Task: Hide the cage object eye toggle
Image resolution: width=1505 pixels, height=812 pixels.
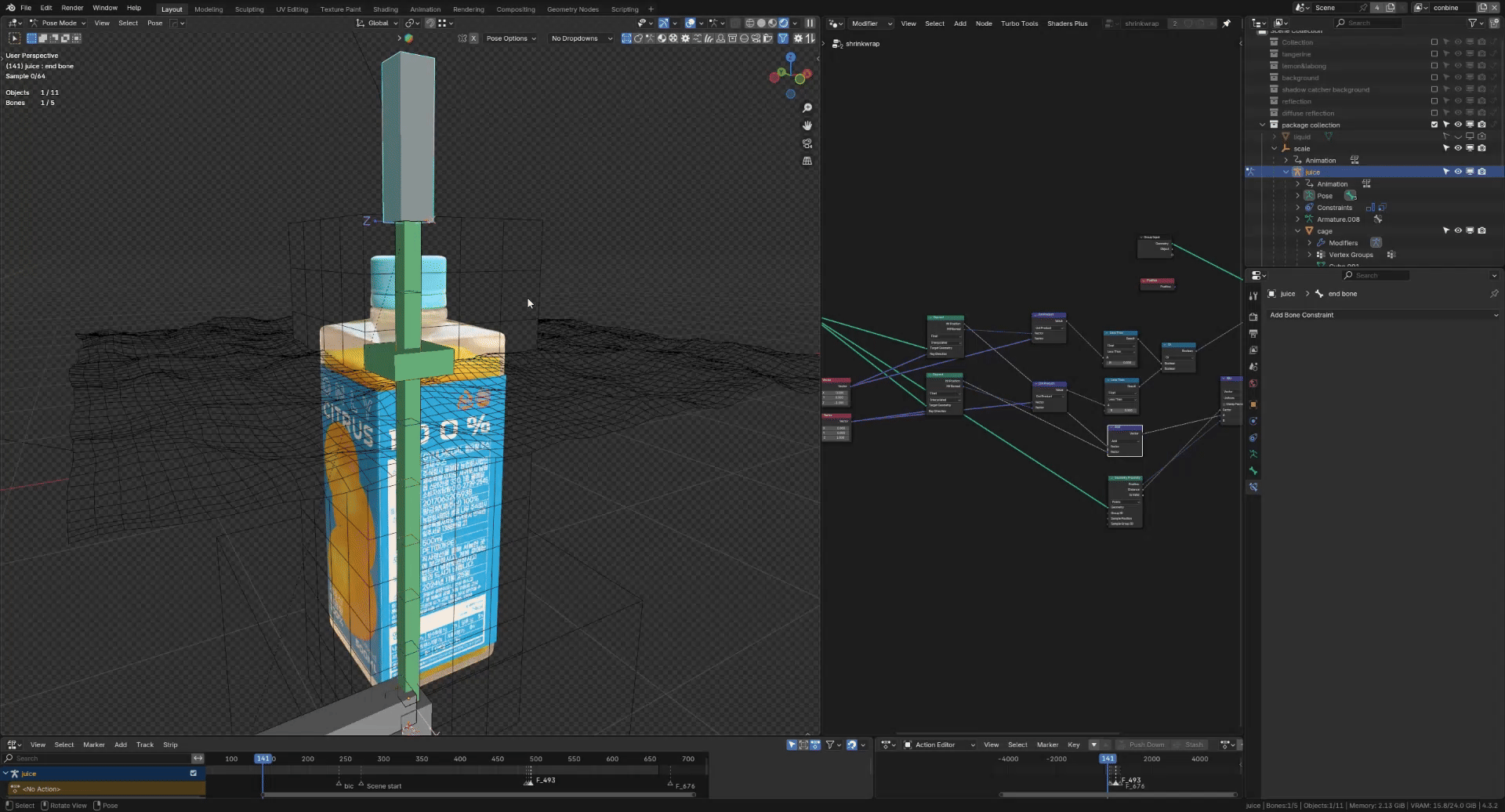Action: click(x=1458, y=230)
